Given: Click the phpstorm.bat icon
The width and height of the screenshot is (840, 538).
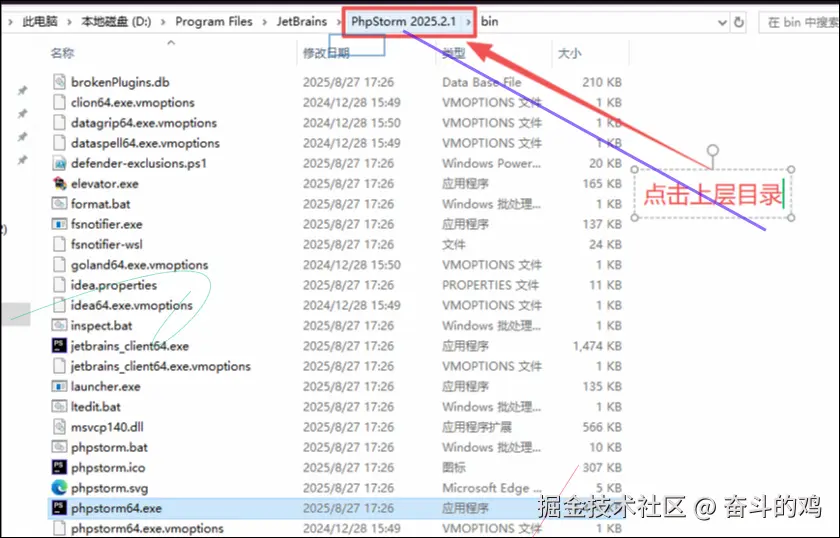Looking at the screenshot, I should [x=59, y=447].
